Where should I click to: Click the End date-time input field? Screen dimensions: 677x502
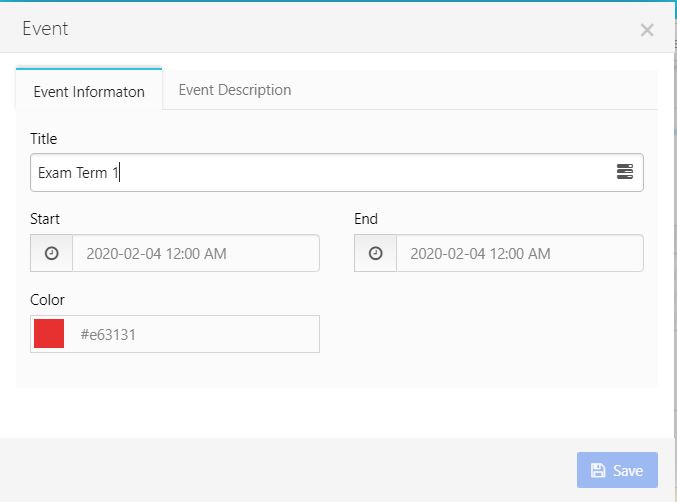tap(520, 253)
